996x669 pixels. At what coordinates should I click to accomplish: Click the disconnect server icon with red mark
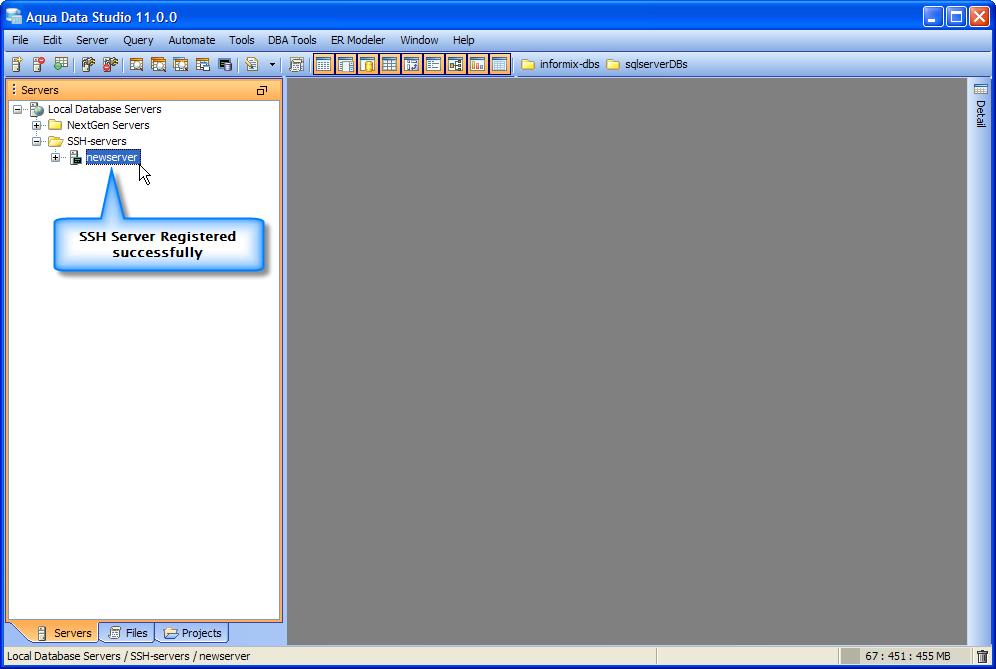(x=111, y=64)
